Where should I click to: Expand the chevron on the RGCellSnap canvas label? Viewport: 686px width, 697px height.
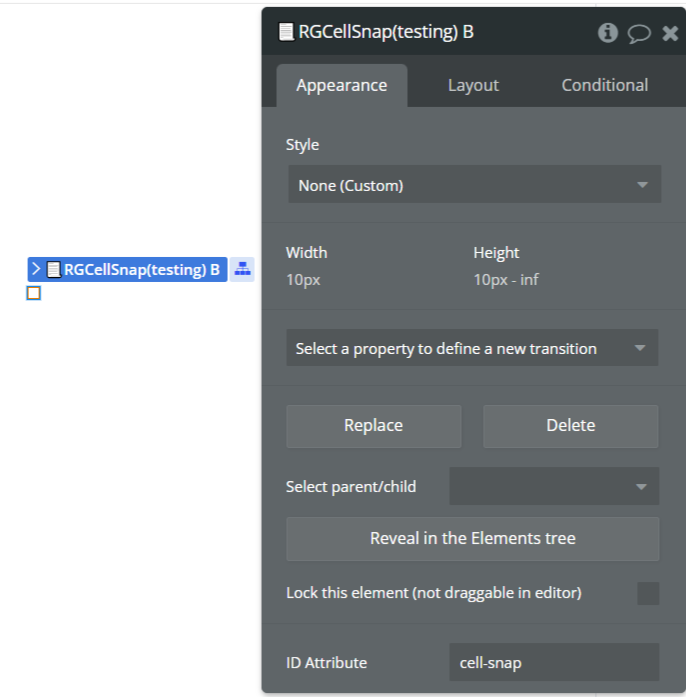tap(37, 269)
